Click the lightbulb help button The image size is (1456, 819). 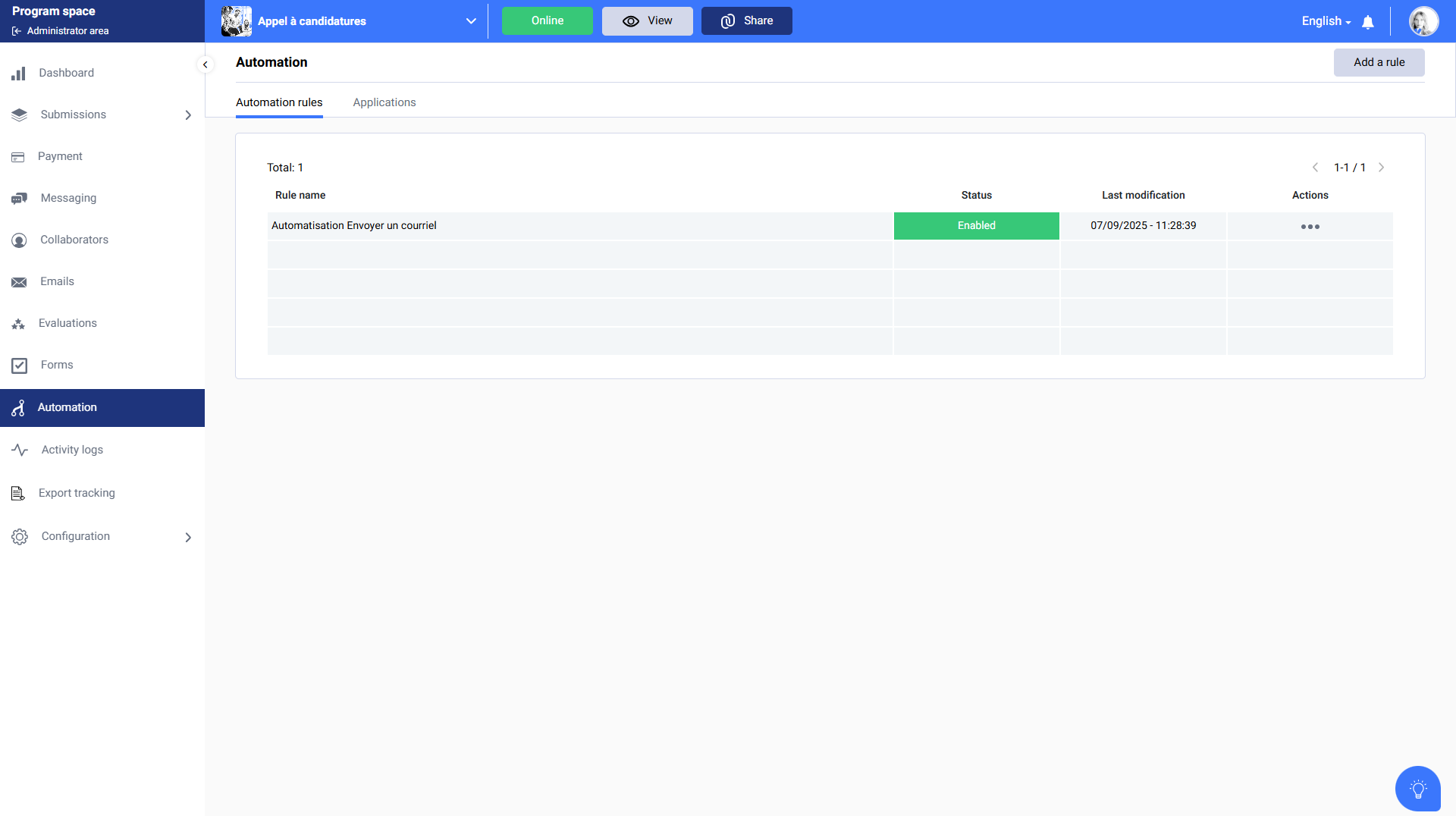[x=1418, y=789]
